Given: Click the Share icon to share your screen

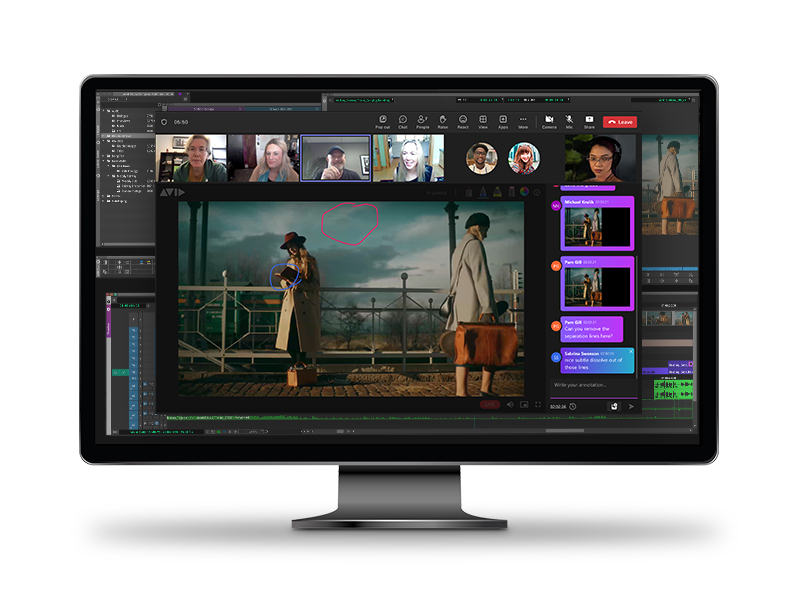Looking at the screenshot, I should [589, 121].
